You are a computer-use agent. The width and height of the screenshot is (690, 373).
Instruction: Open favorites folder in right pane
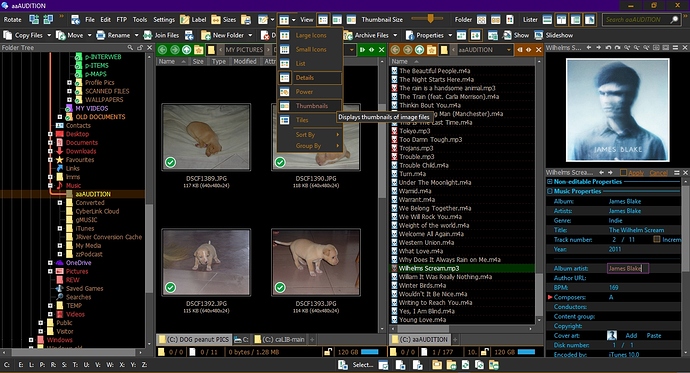point(431,50)
